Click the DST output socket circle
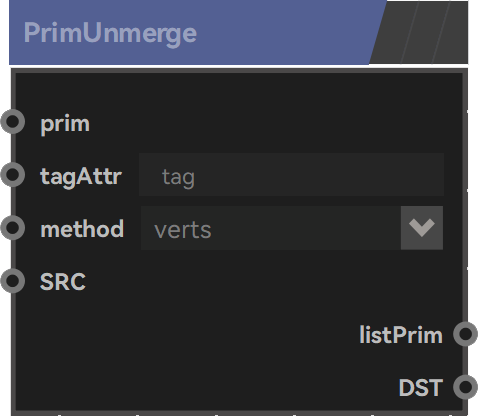 click(465, 387)
